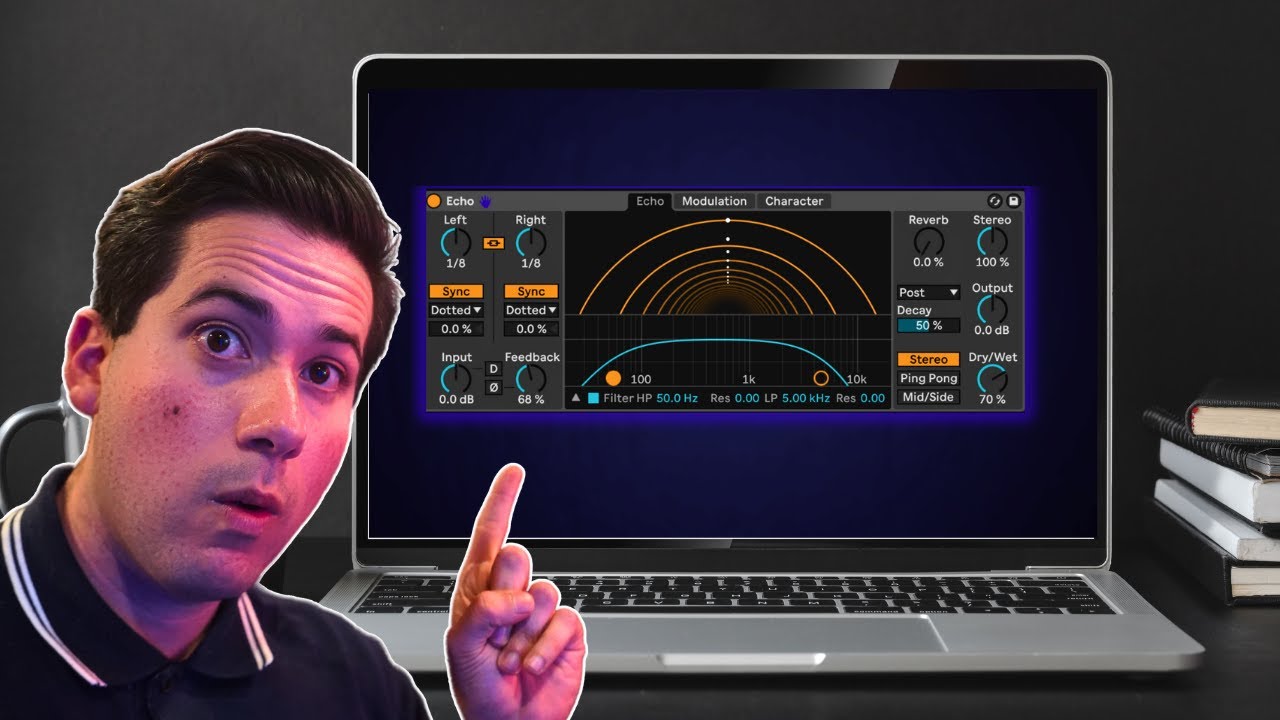Click the Filter HP 50.0 Hz value
Viewport: 1280px width, 720px height.
coord(677,398)
